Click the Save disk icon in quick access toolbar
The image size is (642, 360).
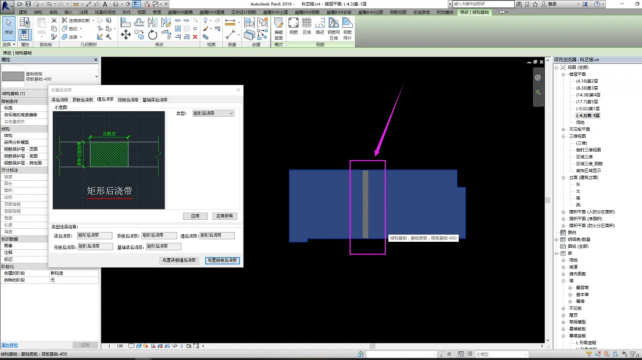click(28, 4)
